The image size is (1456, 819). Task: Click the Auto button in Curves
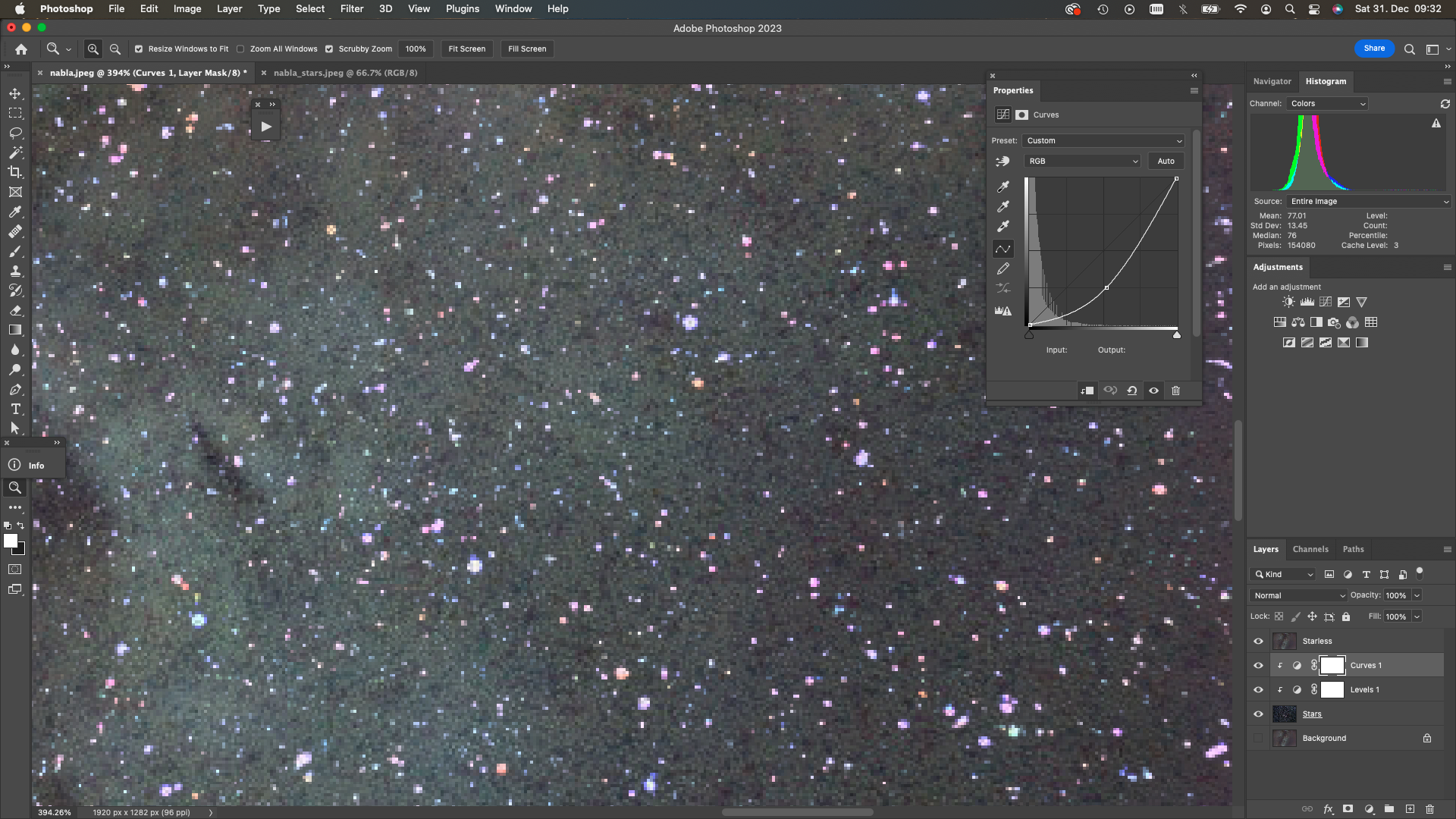[1166, 162]
